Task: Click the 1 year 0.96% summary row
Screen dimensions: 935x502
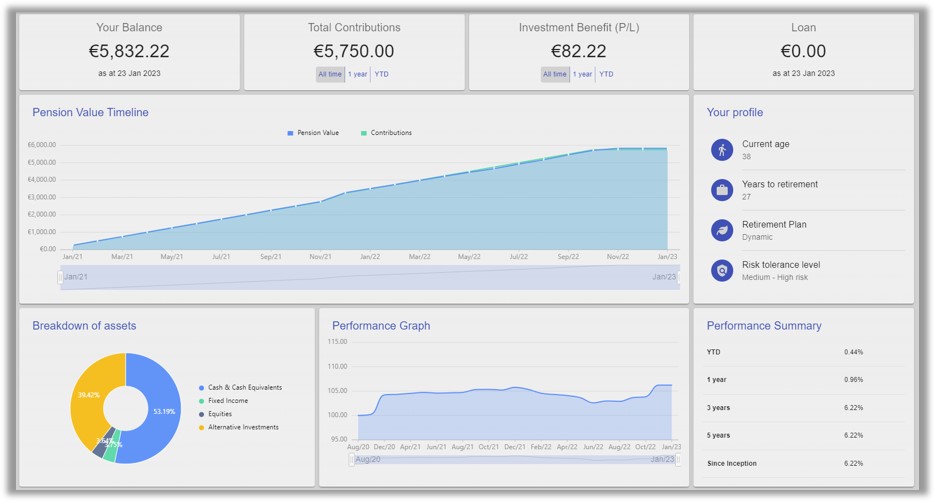Action: (x=805, y=380)
